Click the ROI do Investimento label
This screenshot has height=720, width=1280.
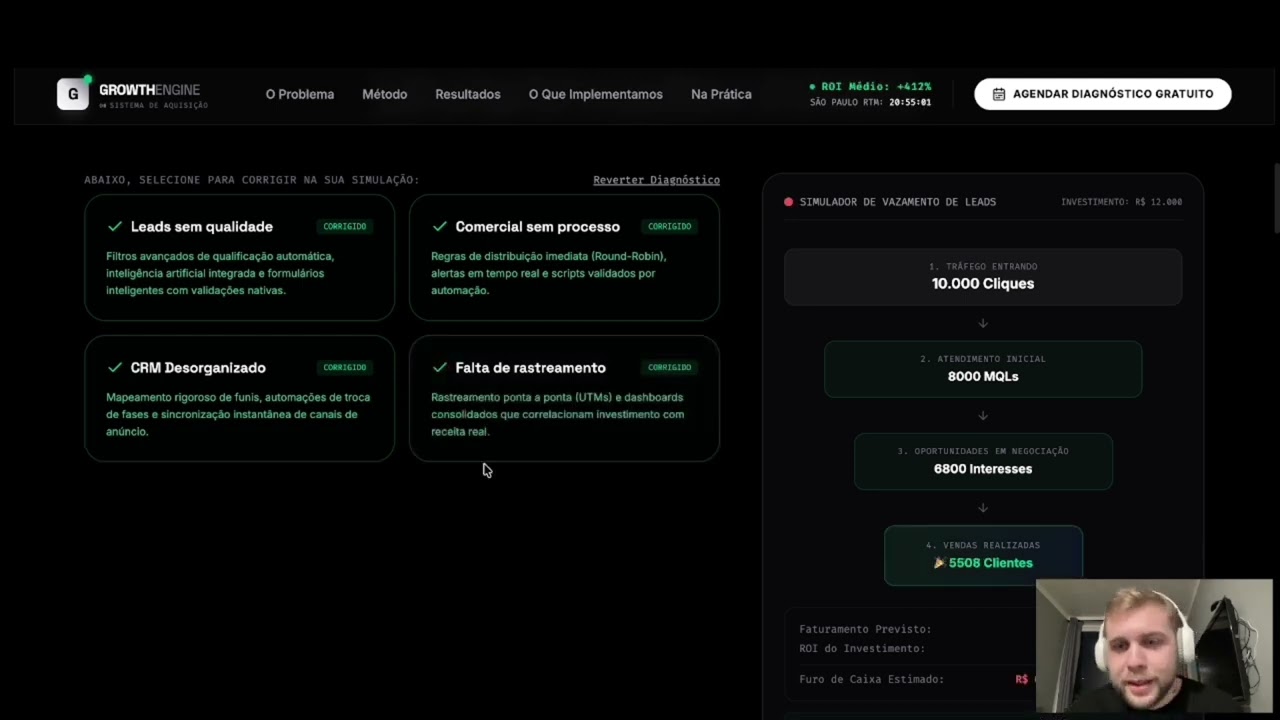coord(862,648)
